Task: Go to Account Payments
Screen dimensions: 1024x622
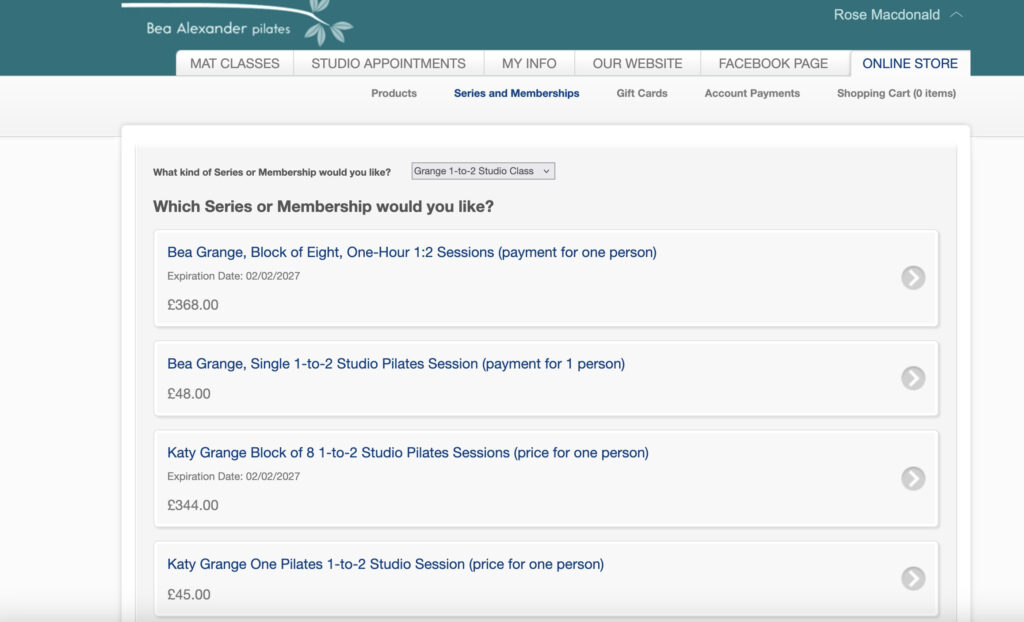Action: [x=752, y=93]
